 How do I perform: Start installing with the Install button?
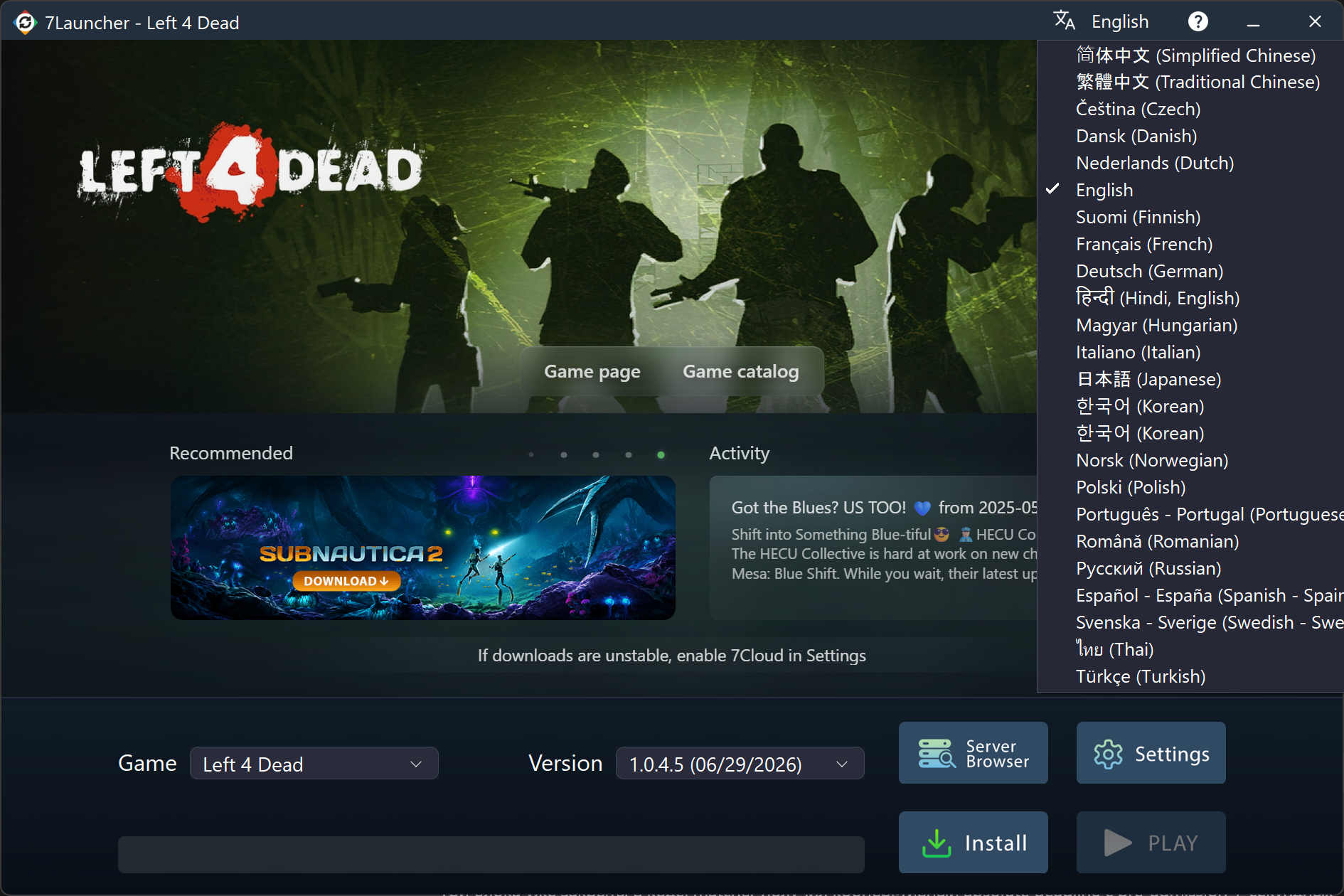click(974, 843)
